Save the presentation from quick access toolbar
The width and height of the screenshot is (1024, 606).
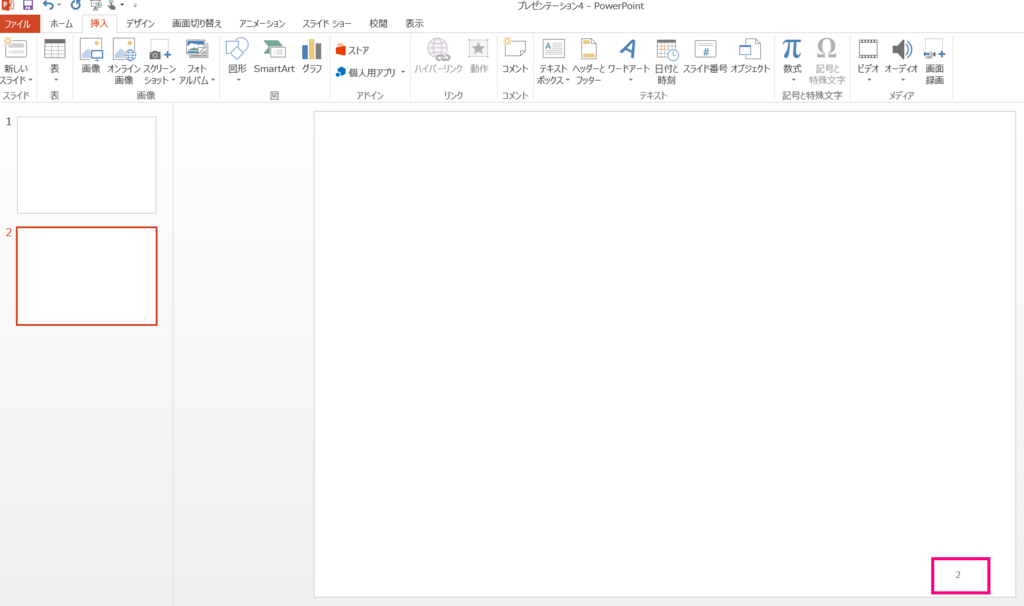[28, 5]
